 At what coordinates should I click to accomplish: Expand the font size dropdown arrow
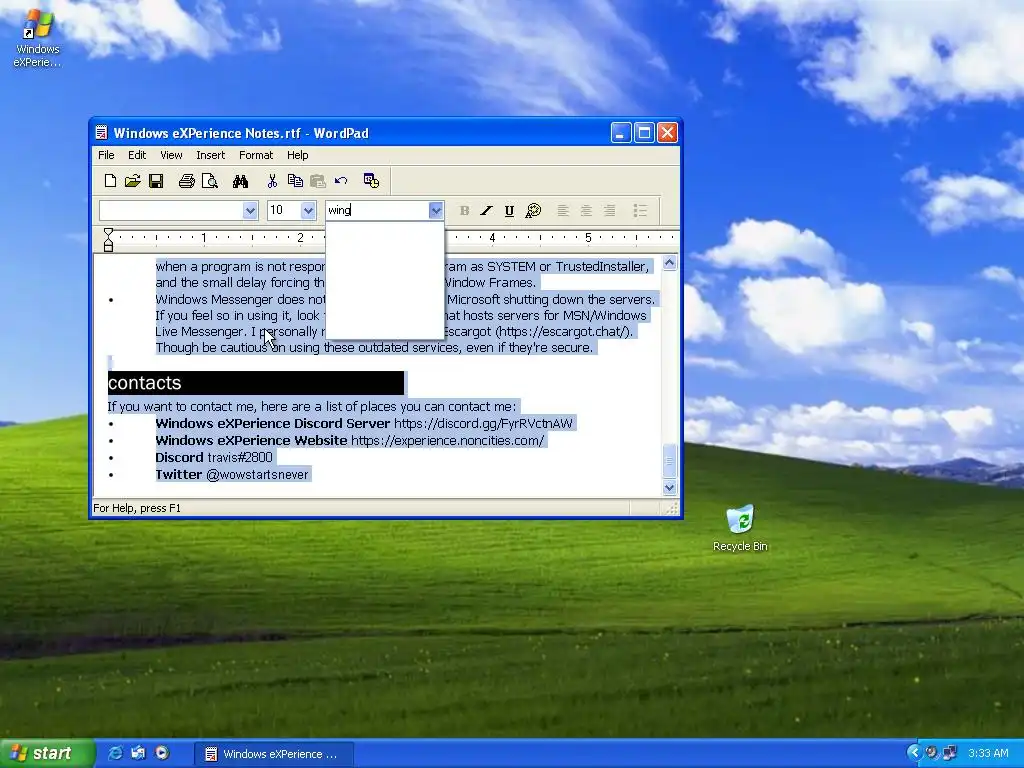[x=308, y=210]
